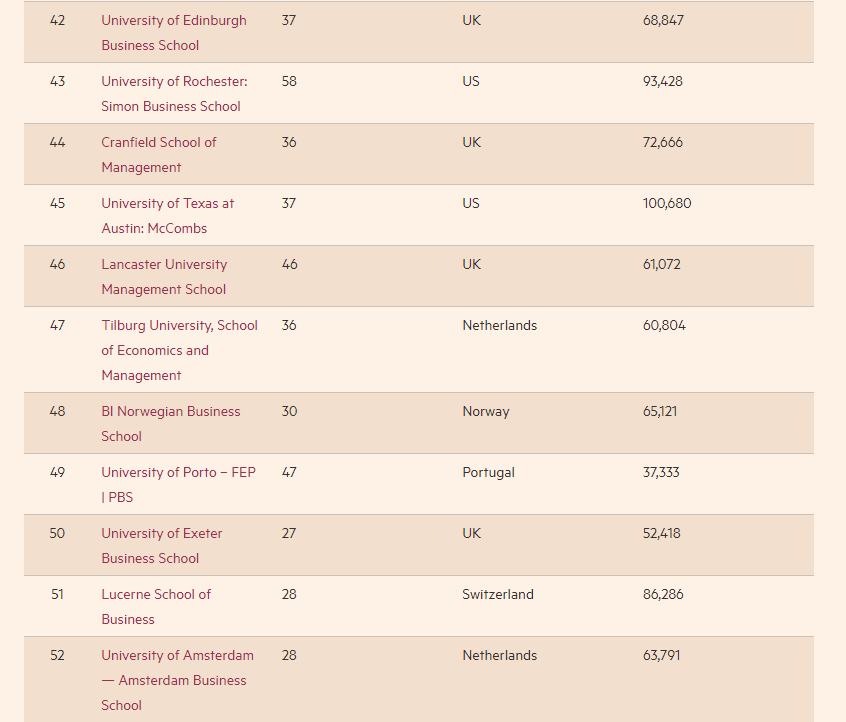Open University of Porto – FEP | PBS
Screen dimensions: 846x722
pyautogui.click(x=179, y=485)
